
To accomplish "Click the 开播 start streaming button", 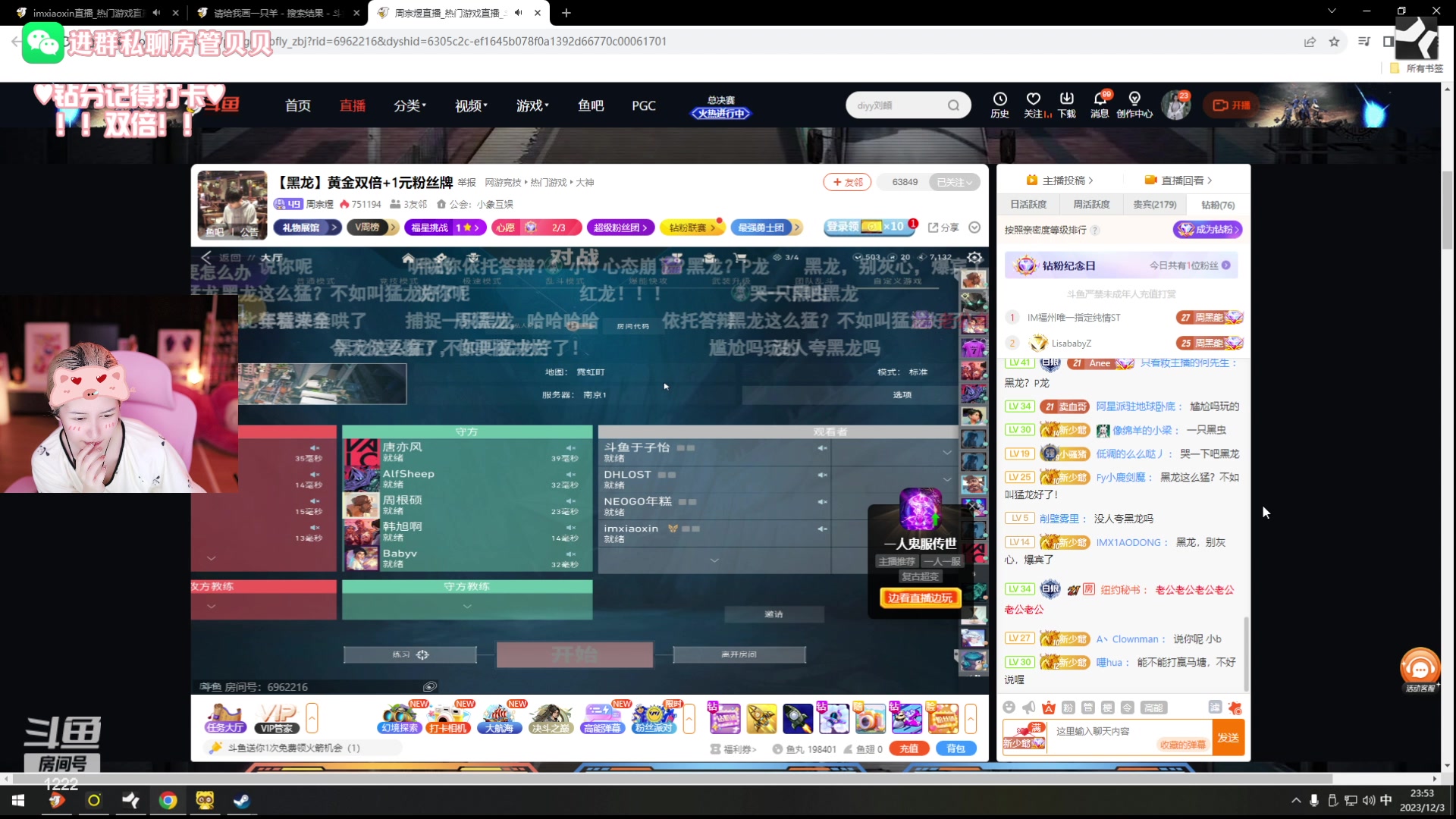I will 1232,105.
